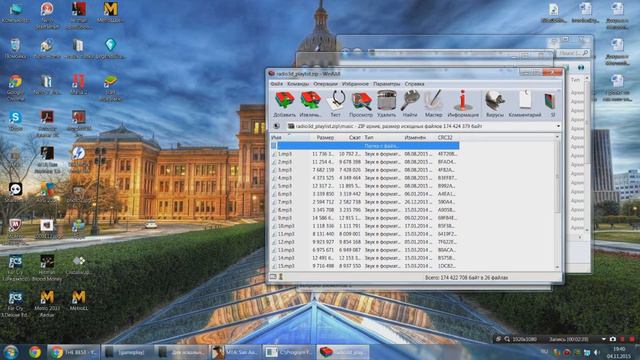This screenshot has width=640, height=360.
Task: Click the Тип column in background Explorer window
Action: pos(576,80)
